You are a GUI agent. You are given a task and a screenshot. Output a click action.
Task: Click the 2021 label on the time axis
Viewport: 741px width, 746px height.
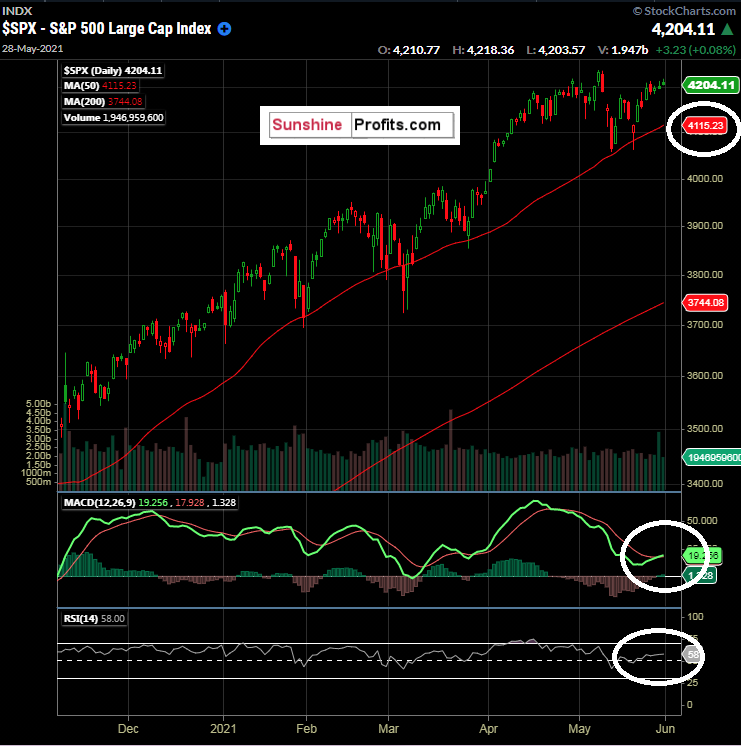(x=223, y=728)
